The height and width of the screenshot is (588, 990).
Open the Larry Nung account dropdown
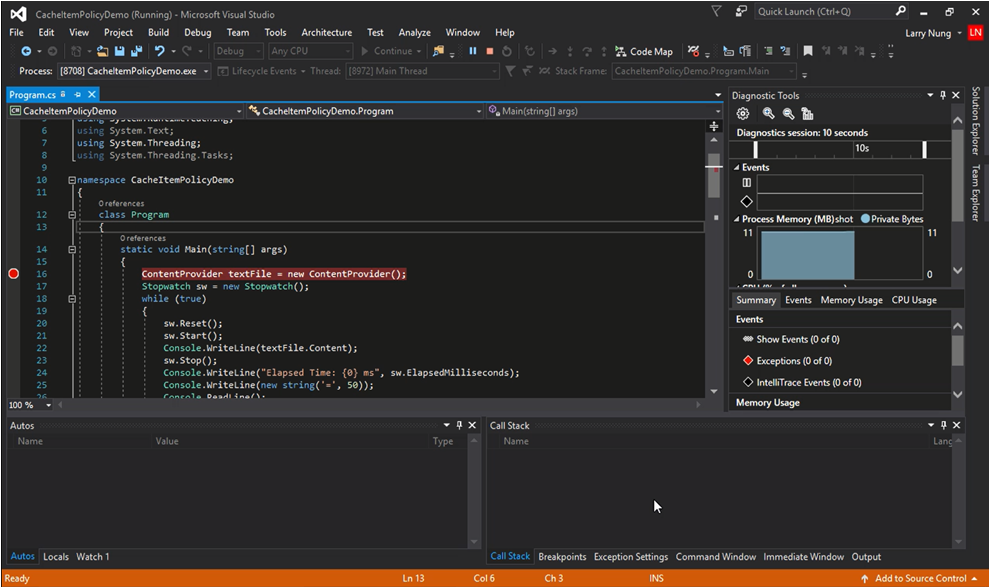pos(959,33)
